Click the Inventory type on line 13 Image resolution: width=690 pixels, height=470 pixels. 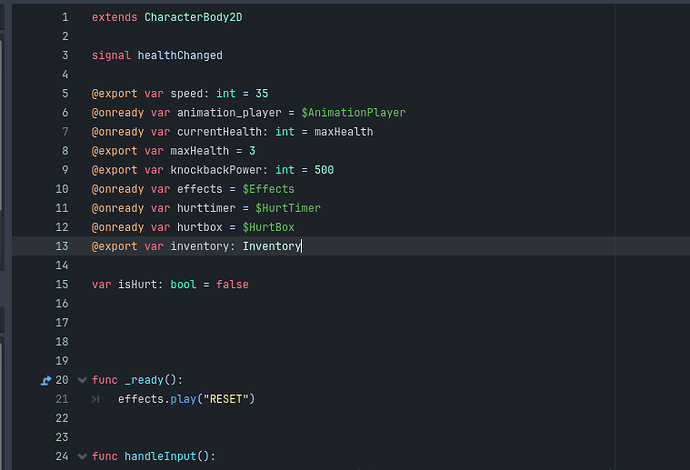pyautogui.click(x=271, y=246)
